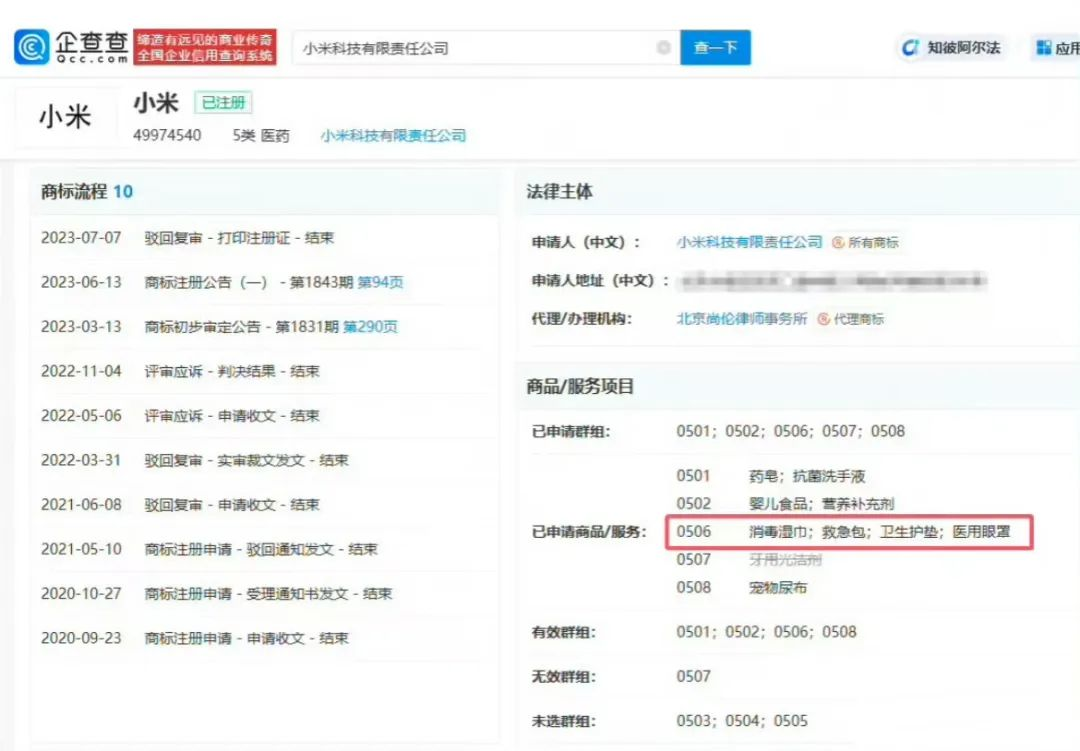Select the 2022-11-04 评审应诉 判决结果 row
Viewport: 1080px width, 751px height.
coord(180,371)
